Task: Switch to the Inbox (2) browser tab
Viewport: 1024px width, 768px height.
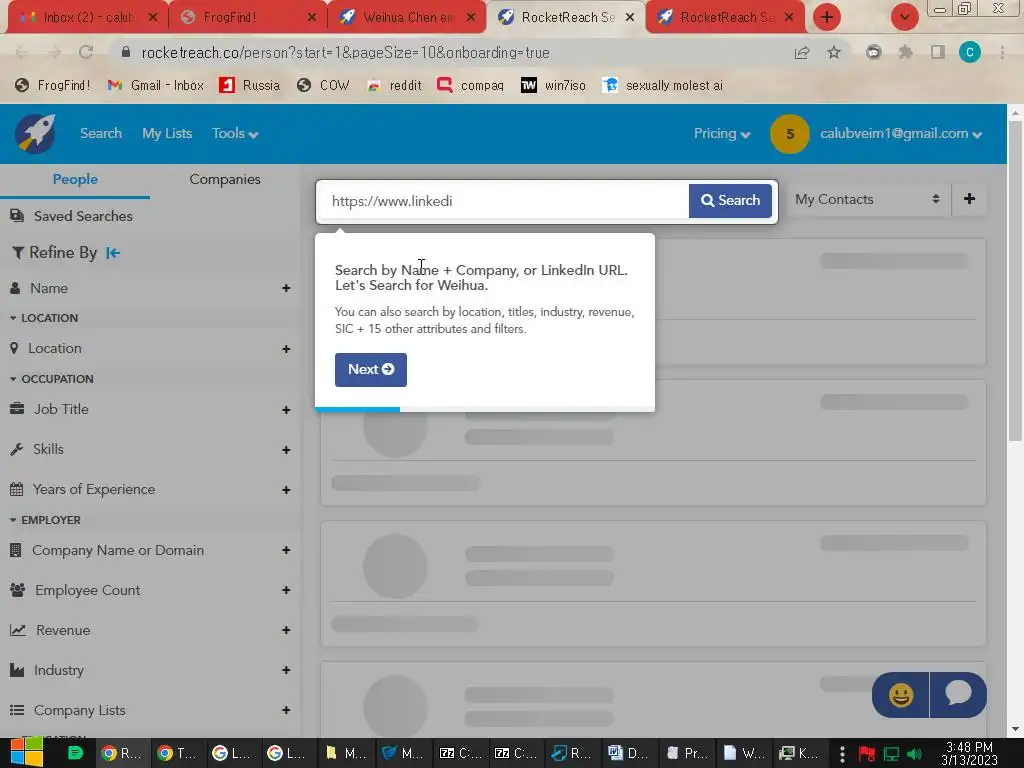Action: pos(88,18)
